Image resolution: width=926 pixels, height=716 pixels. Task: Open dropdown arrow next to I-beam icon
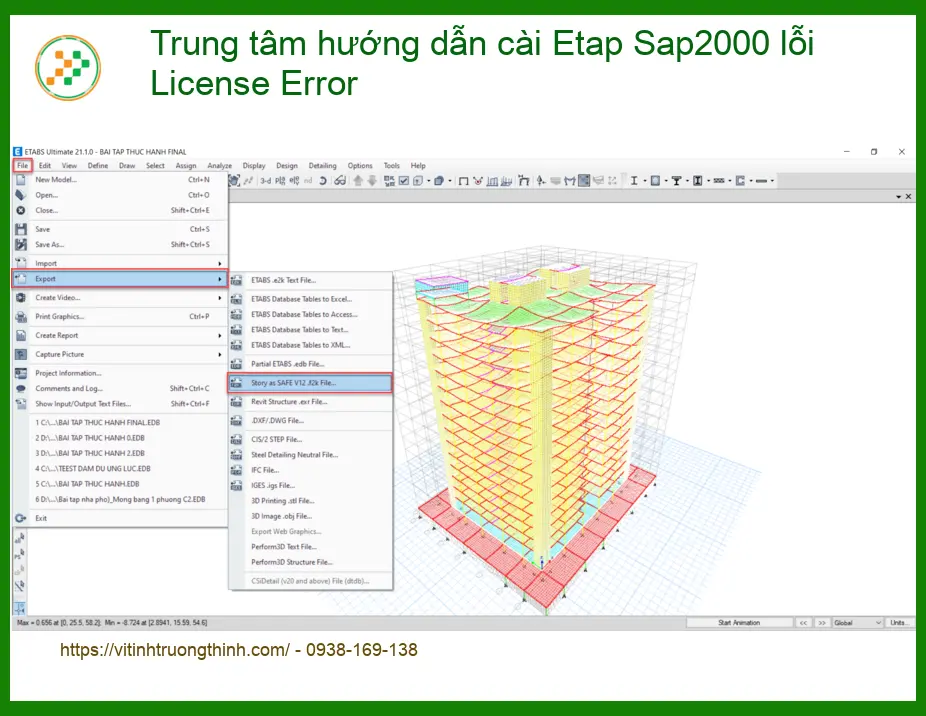click(x=644, y=181)
